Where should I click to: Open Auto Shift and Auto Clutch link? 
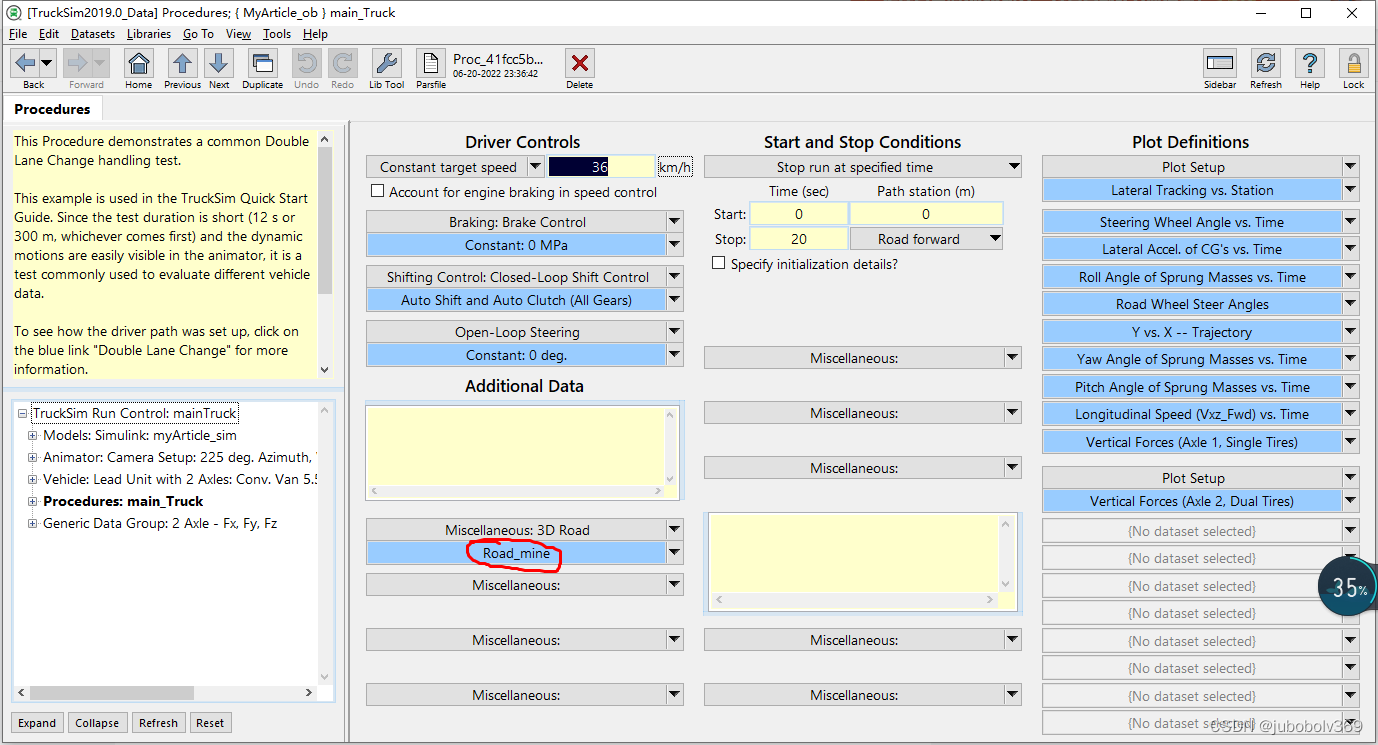(516, 300)
